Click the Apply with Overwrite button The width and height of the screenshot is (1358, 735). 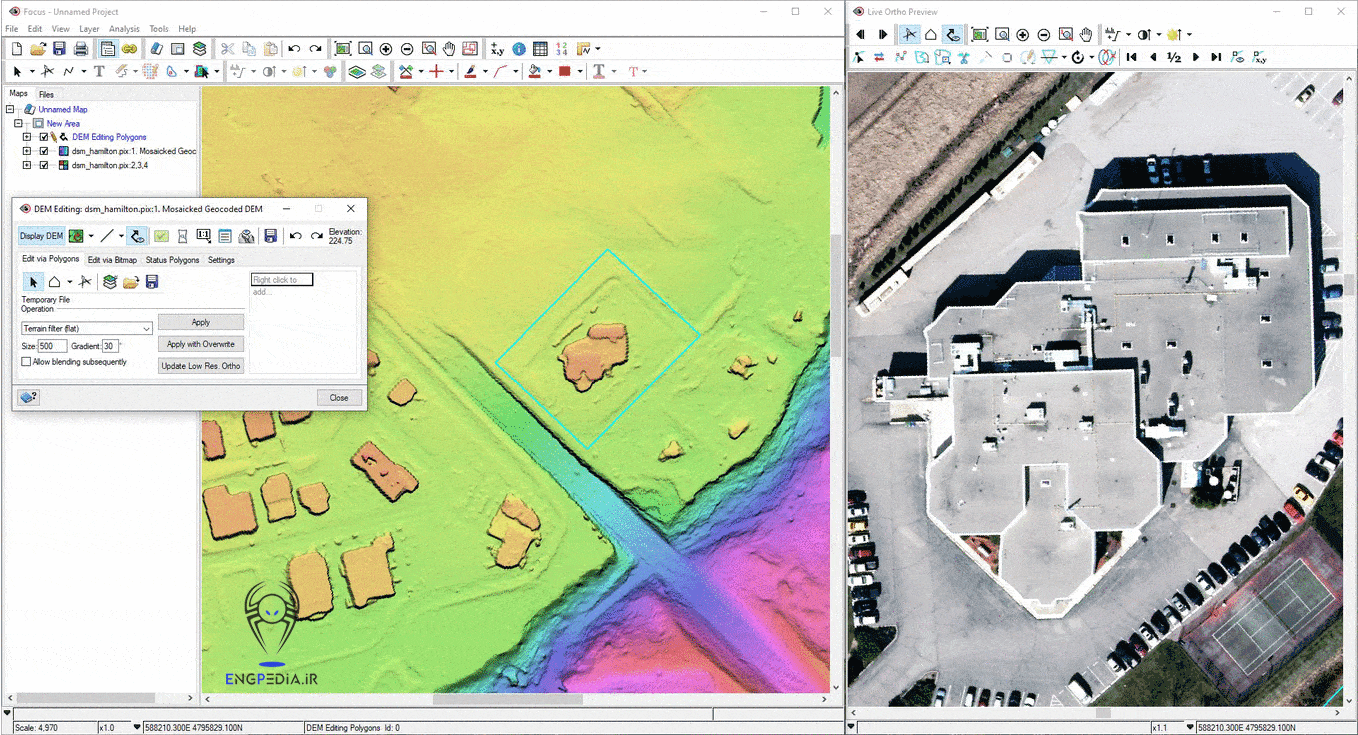coord(200,344)
